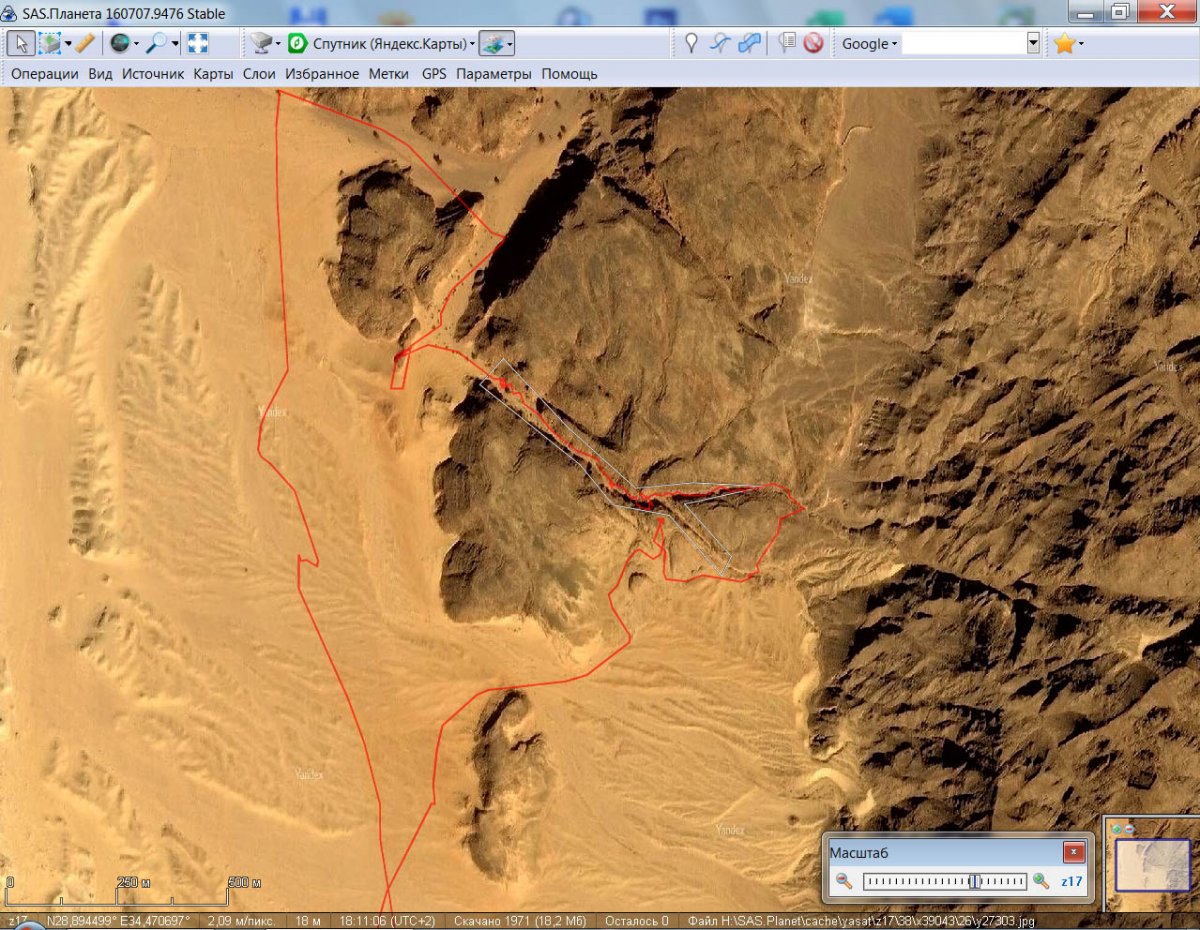
Task: Open the GPS menu
Action: 434,73
